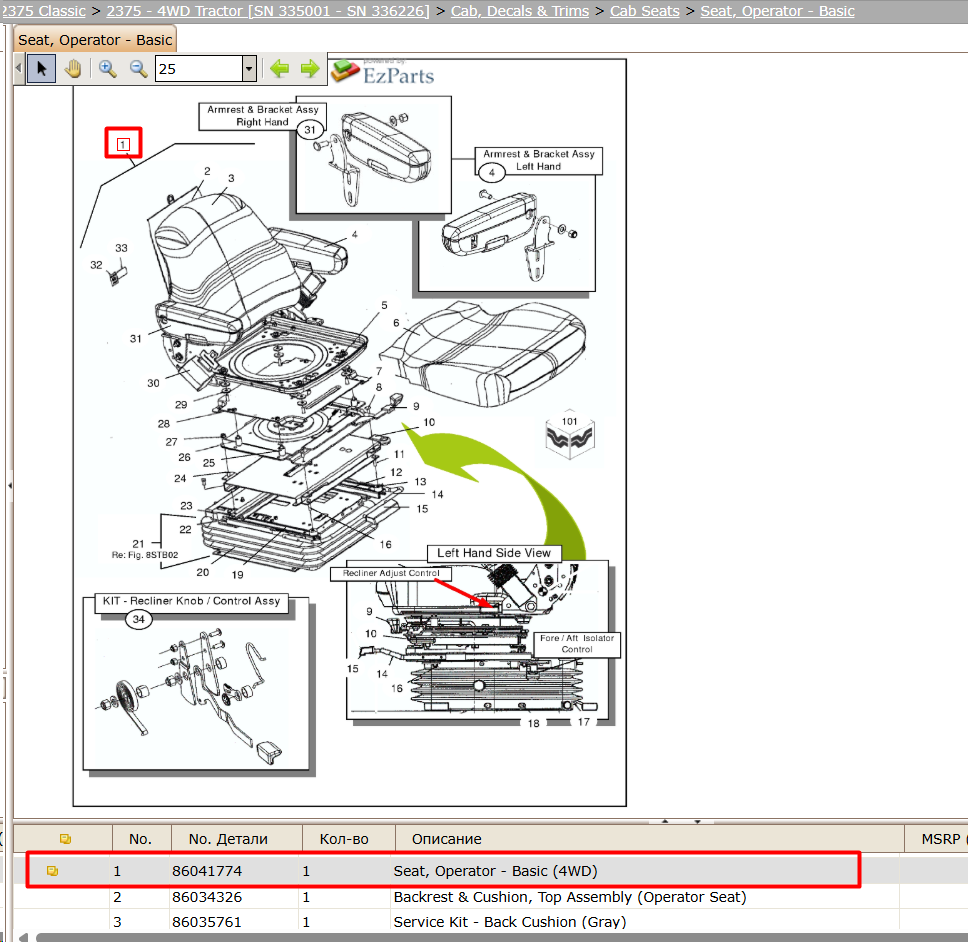Select the Seat, Operator - Basic tab
This screenshot has height=942, width=968.
point(95,40)
